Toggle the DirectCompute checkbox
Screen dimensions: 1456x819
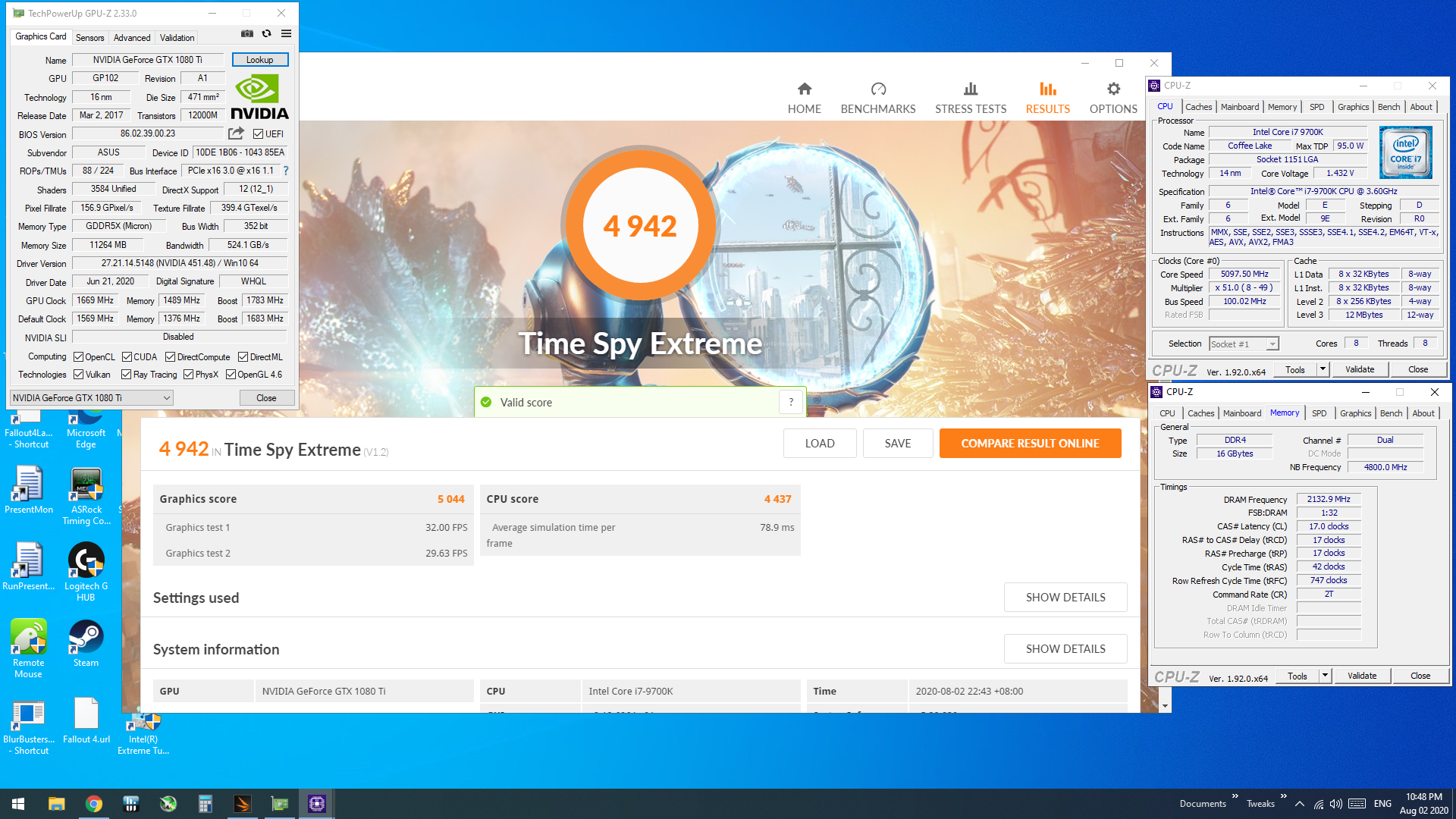pyautogui.click(x=171, y=357)
